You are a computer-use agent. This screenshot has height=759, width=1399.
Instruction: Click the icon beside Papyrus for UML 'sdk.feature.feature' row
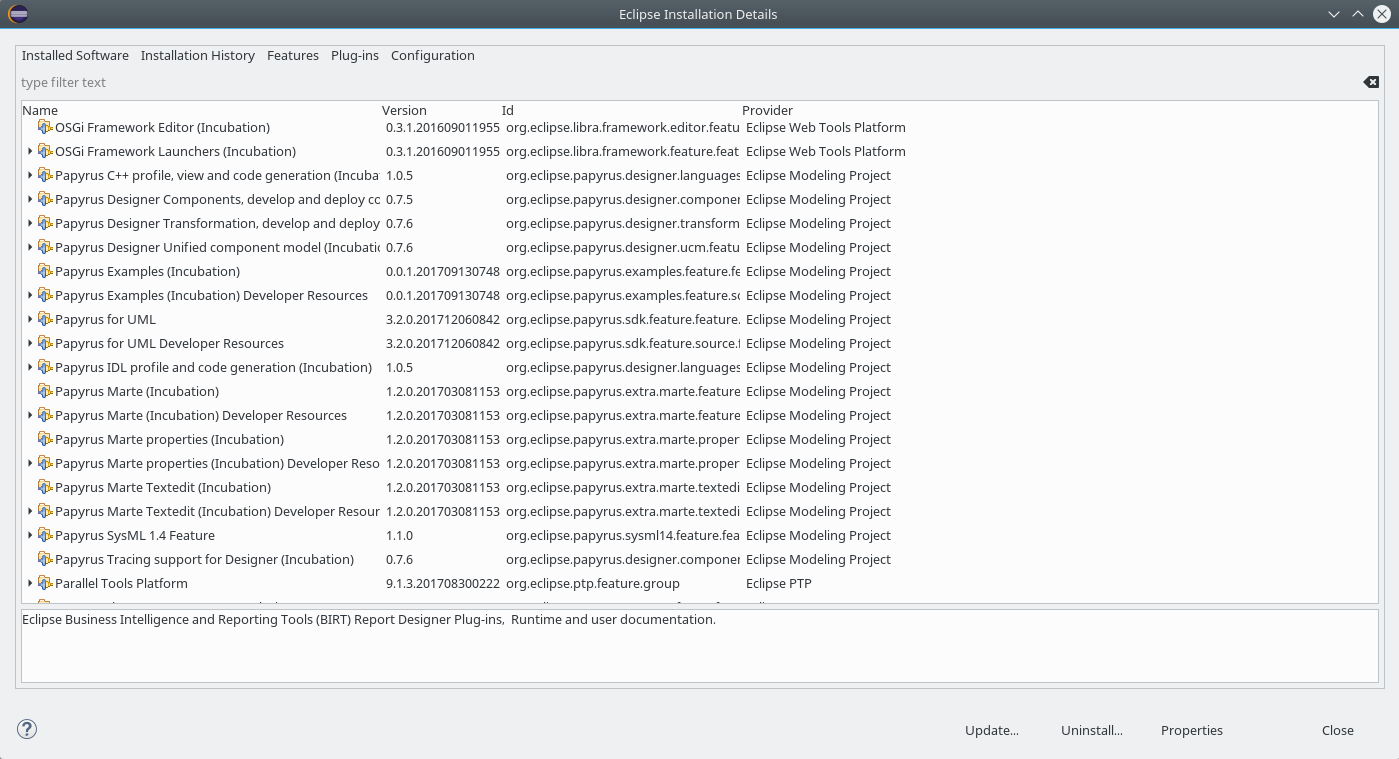point(45,319)
